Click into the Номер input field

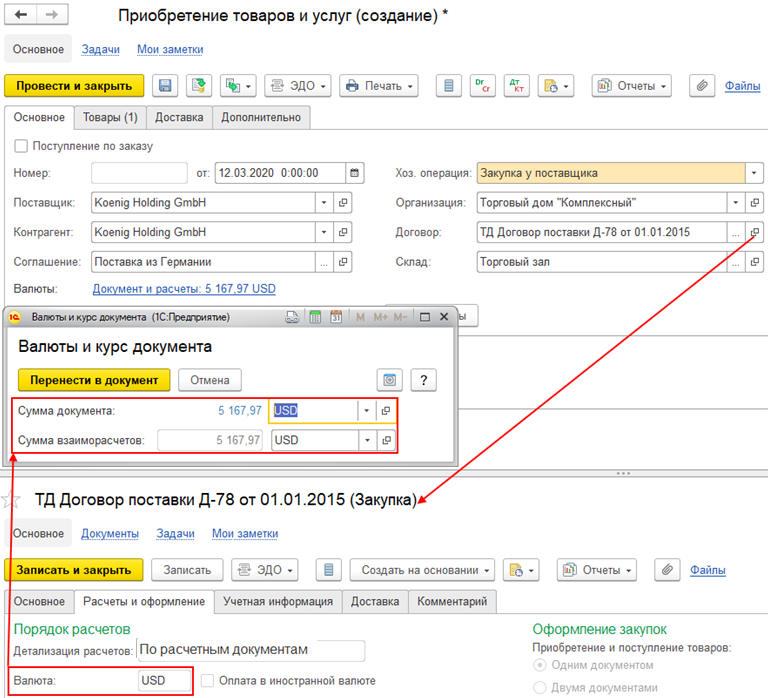pyautogui.click(x=139, y=173)
